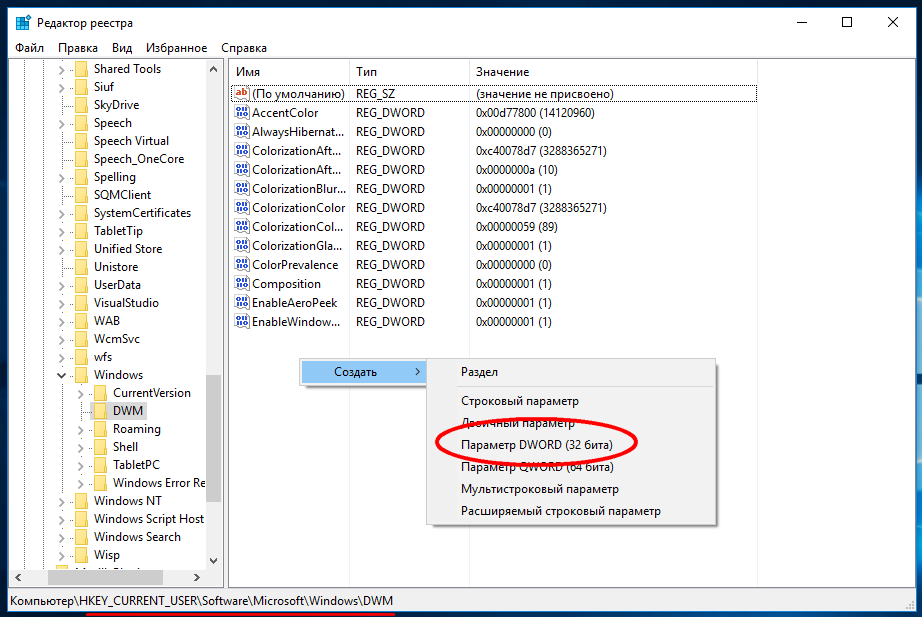Expand the Roaming key

coord(81,429)
